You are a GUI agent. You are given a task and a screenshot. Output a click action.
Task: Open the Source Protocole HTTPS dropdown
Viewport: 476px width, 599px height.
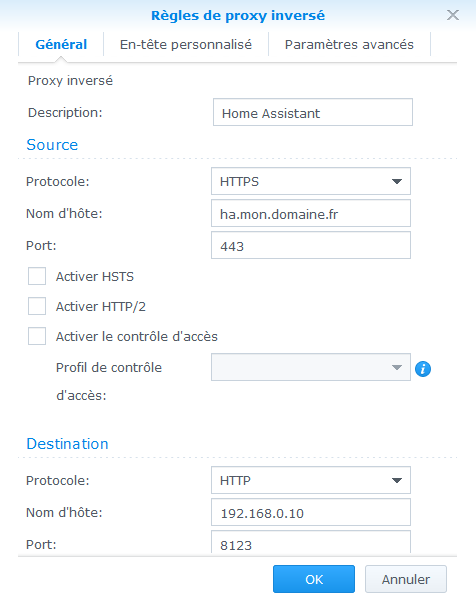click(311, 181)
